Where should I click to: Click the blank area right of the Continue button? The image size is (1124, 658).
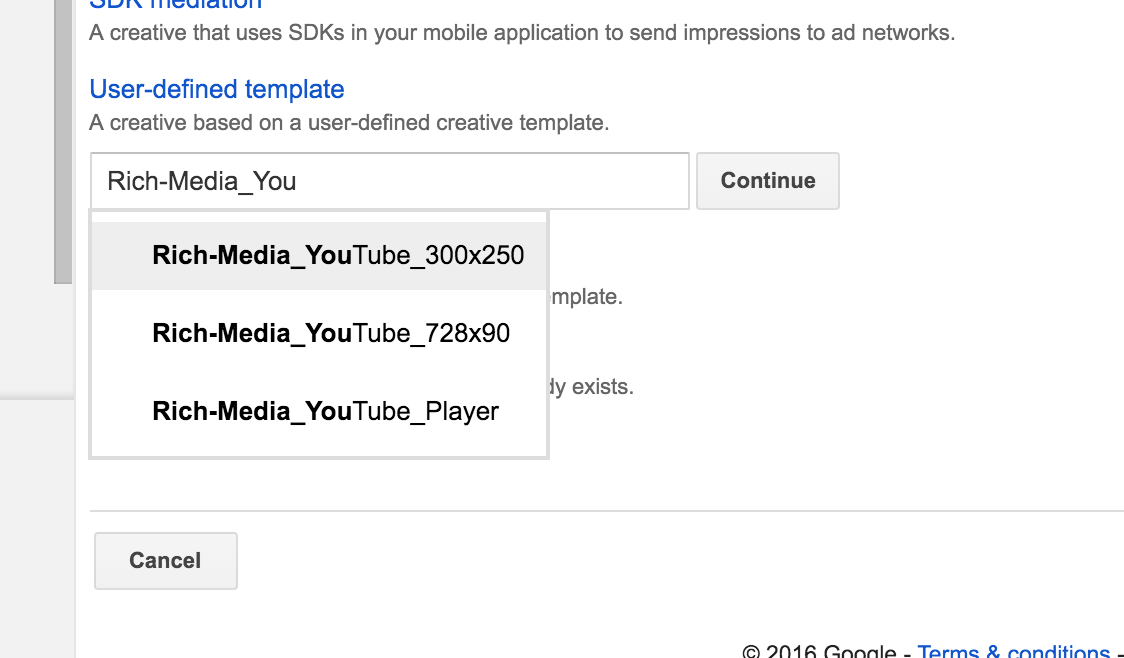pyautogui.click(x=980, y=181)
